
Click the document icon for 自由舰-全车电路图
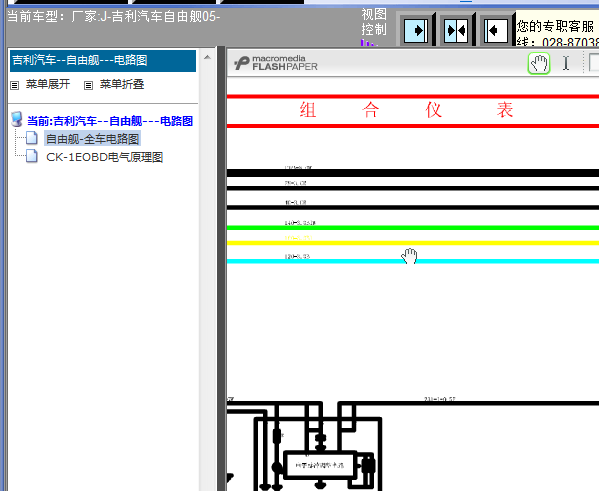pyautogui.click(x=32, y=138)
